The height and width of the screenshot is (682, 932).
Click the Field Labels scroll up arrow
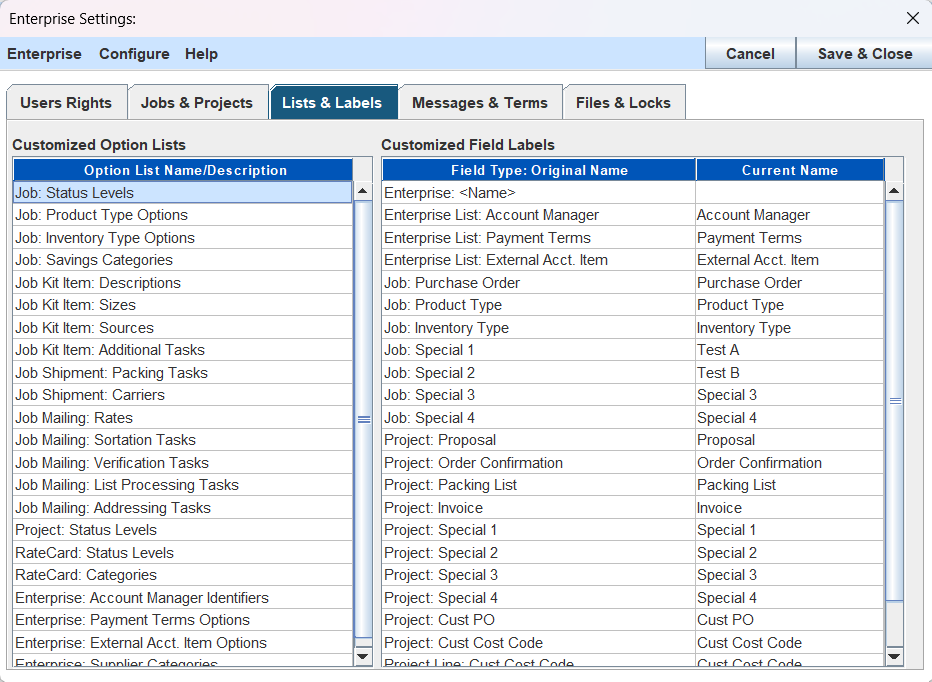pos(894,191)
